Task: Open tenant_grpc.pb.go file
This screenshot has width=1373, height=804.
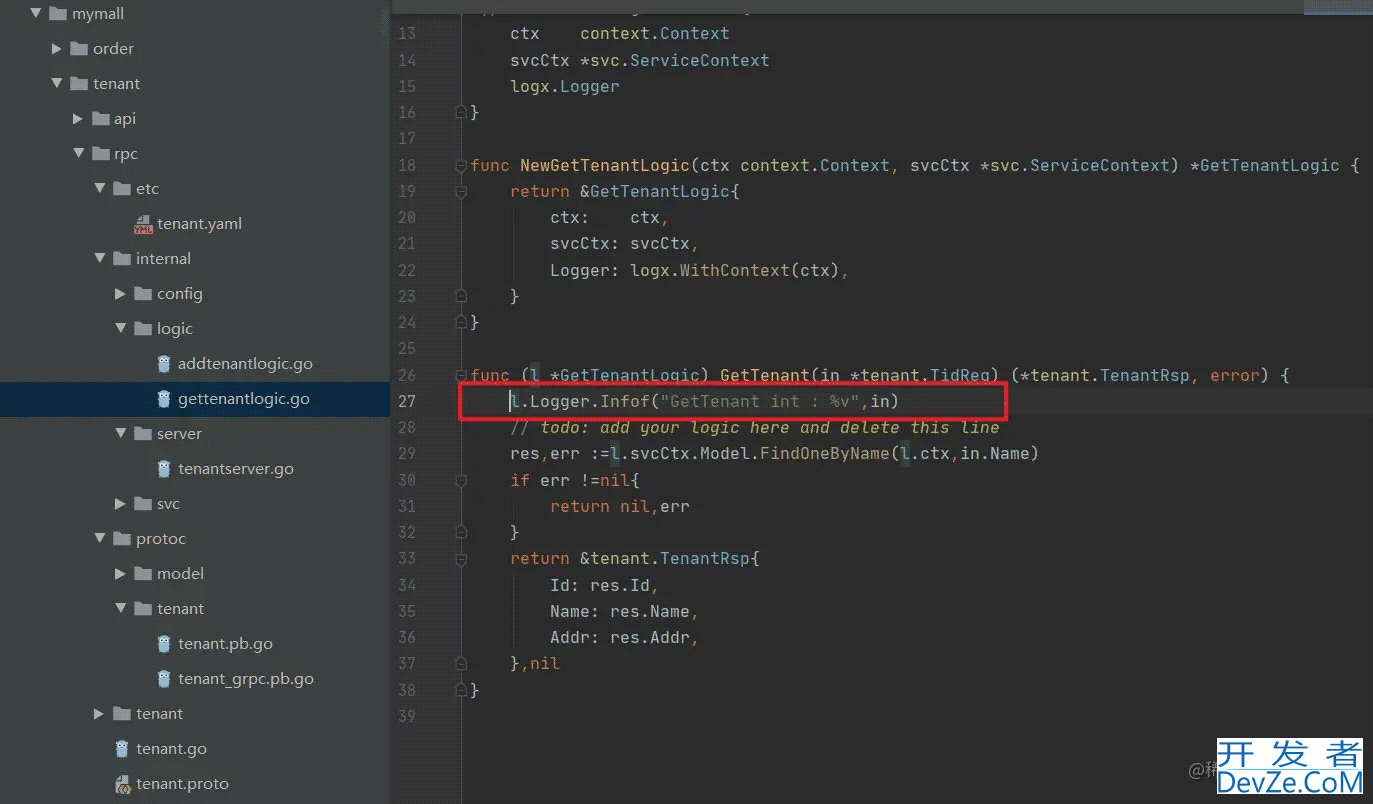Action: (x=246, y=679)
